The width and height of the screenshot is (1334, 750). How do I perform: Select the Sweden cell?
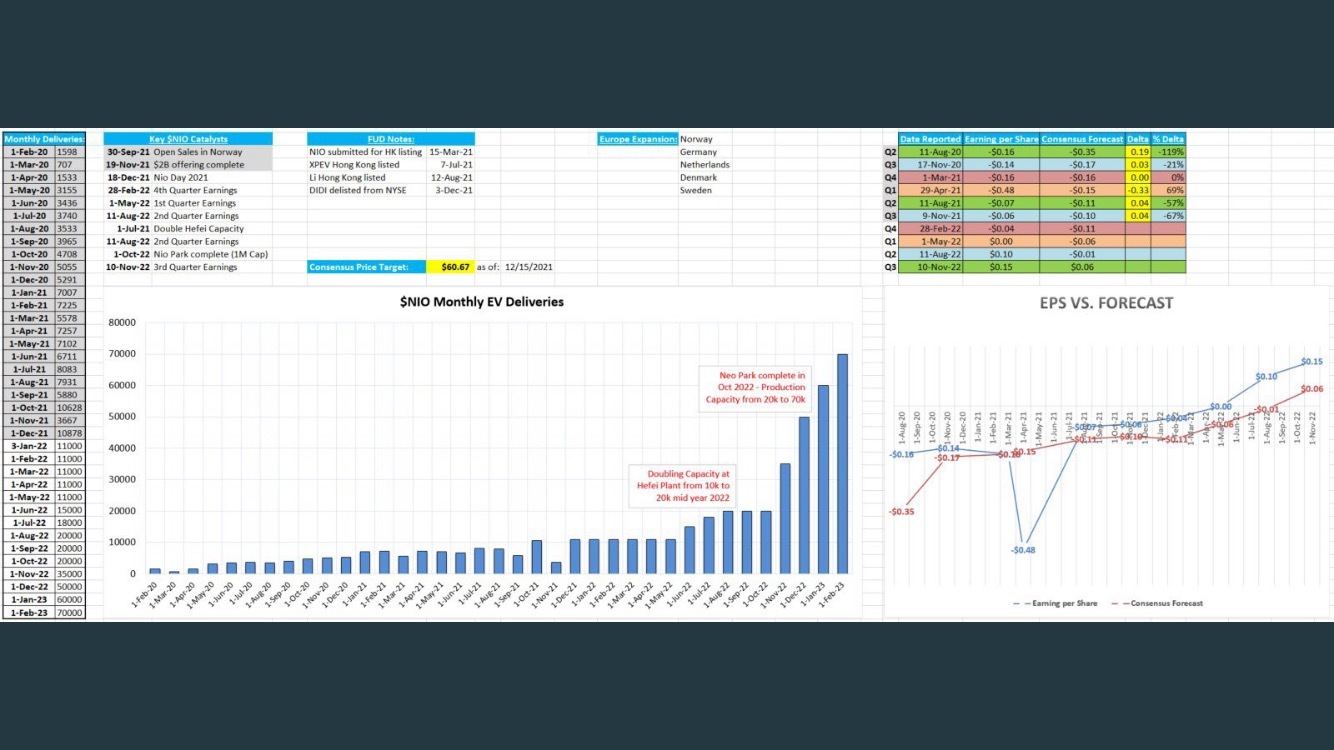pyautogui.click(x=696, y=190)
